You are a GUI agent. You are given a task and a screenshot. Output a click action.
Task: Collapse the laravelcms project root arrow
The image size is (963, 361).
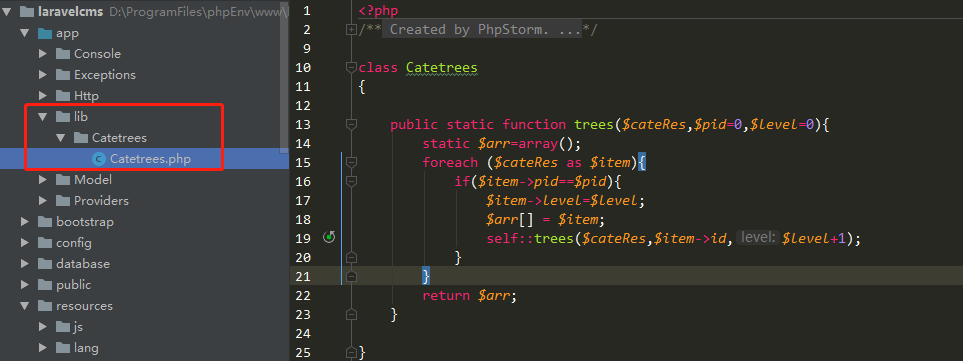point(6,12)
